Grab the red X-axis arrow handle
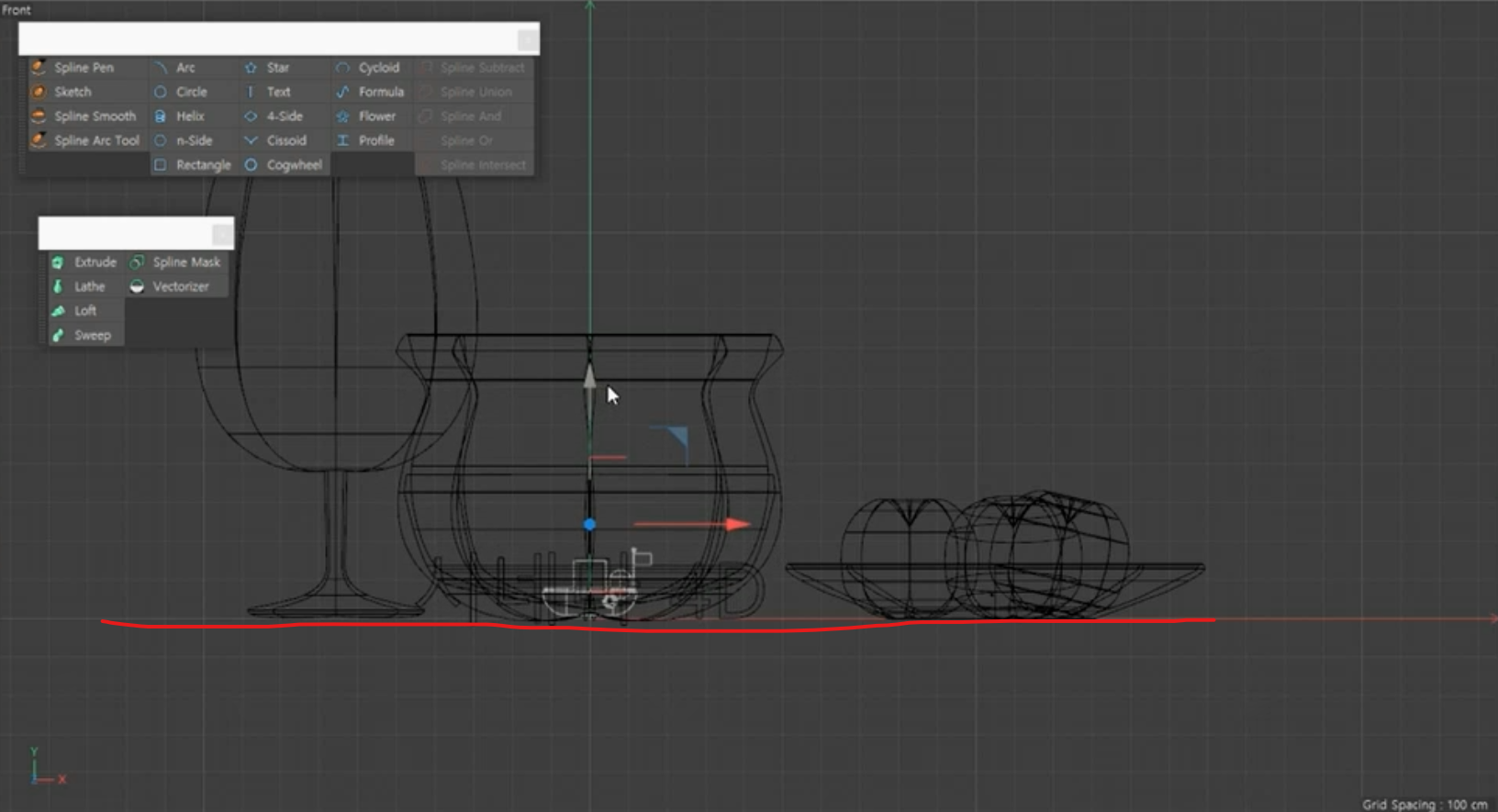The height and width of the screenshot is (812, 1498). 738,525
